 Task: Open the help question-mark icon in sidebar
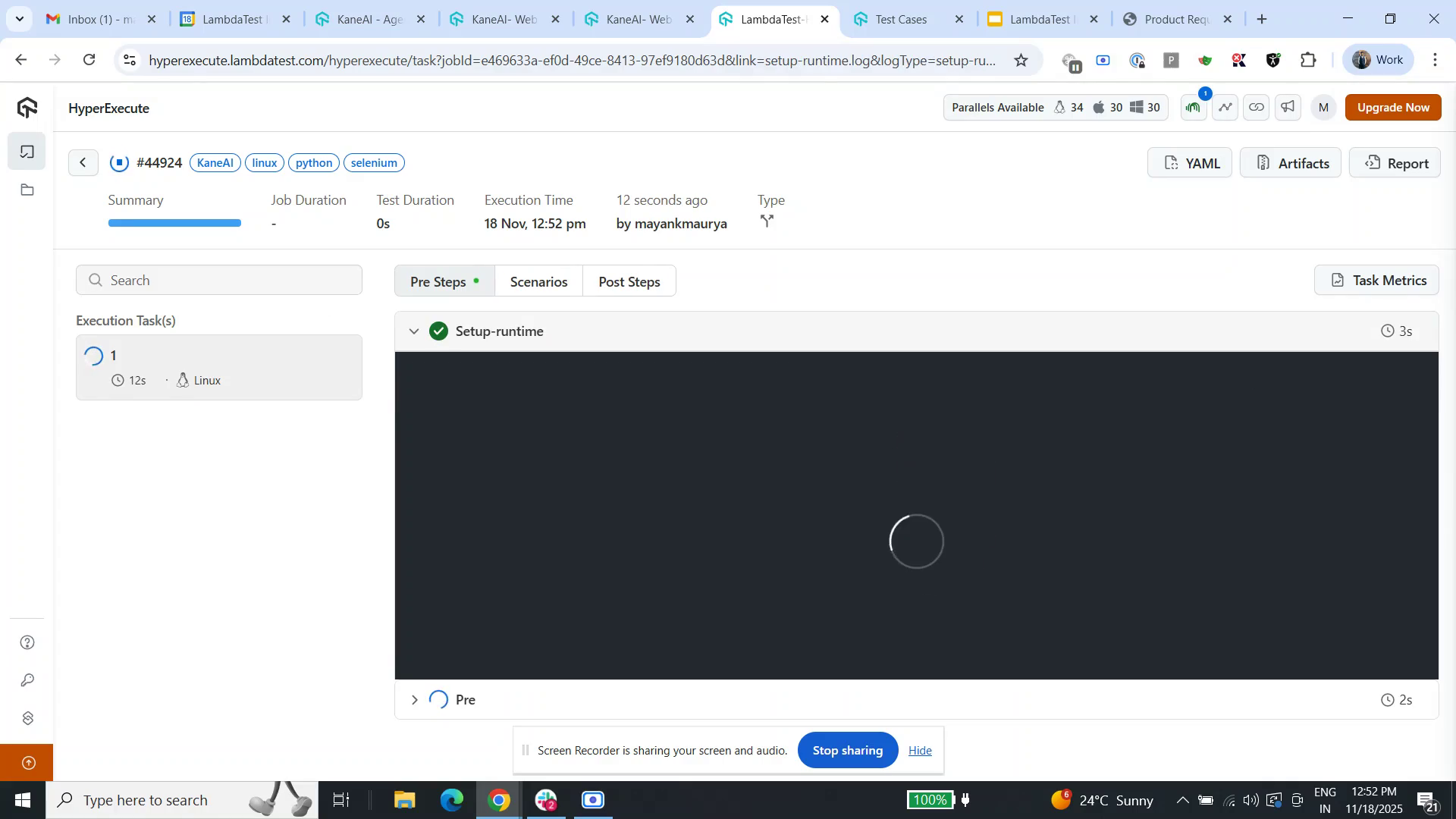[x=27, y=642]
